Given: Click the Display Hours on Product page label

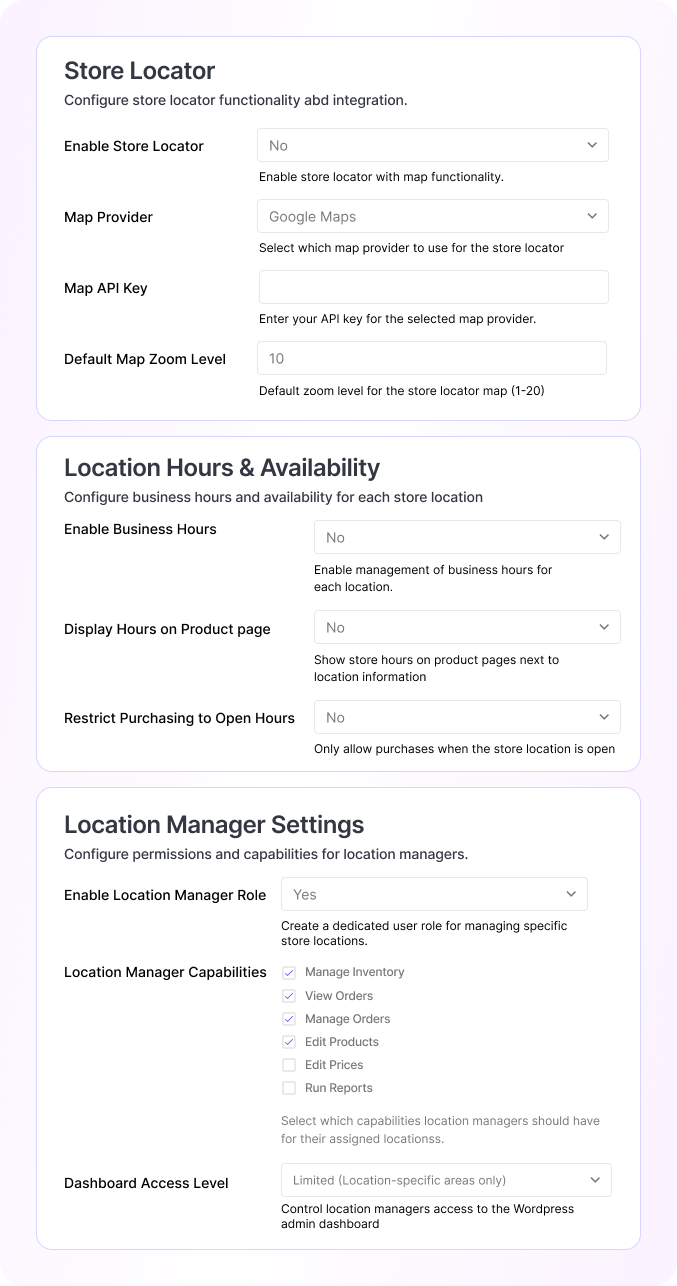Looking at the screenshot, I should point(167,629).
